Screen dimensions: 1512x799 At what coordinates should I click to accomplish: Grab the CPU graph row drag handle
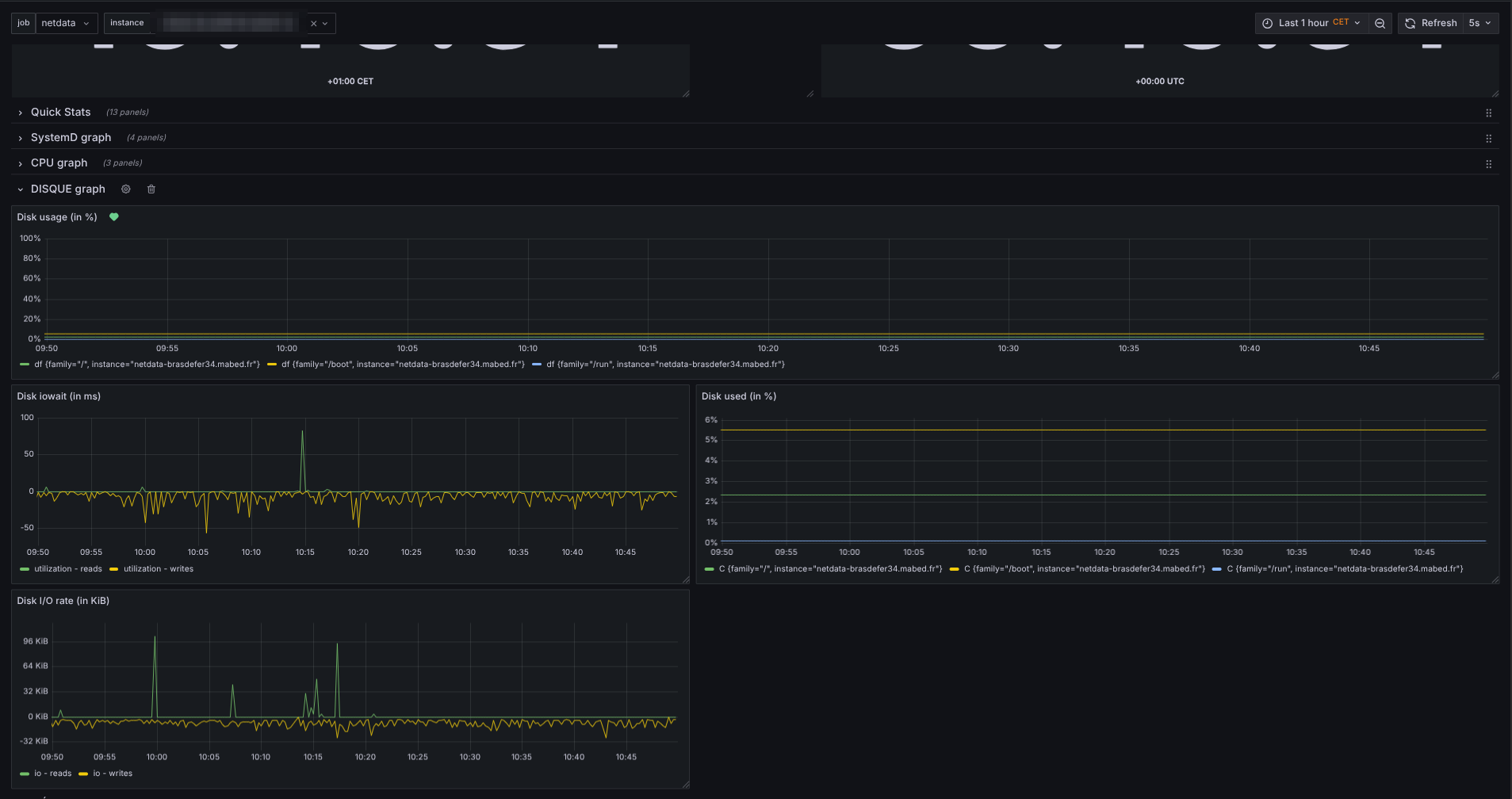(1488, 164)
